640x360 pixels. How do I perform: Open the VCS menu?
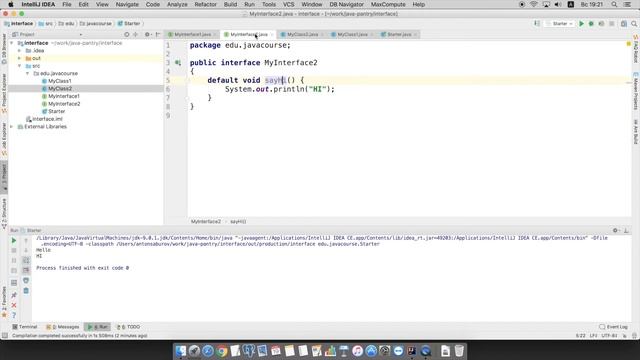(x=288, y=4)
